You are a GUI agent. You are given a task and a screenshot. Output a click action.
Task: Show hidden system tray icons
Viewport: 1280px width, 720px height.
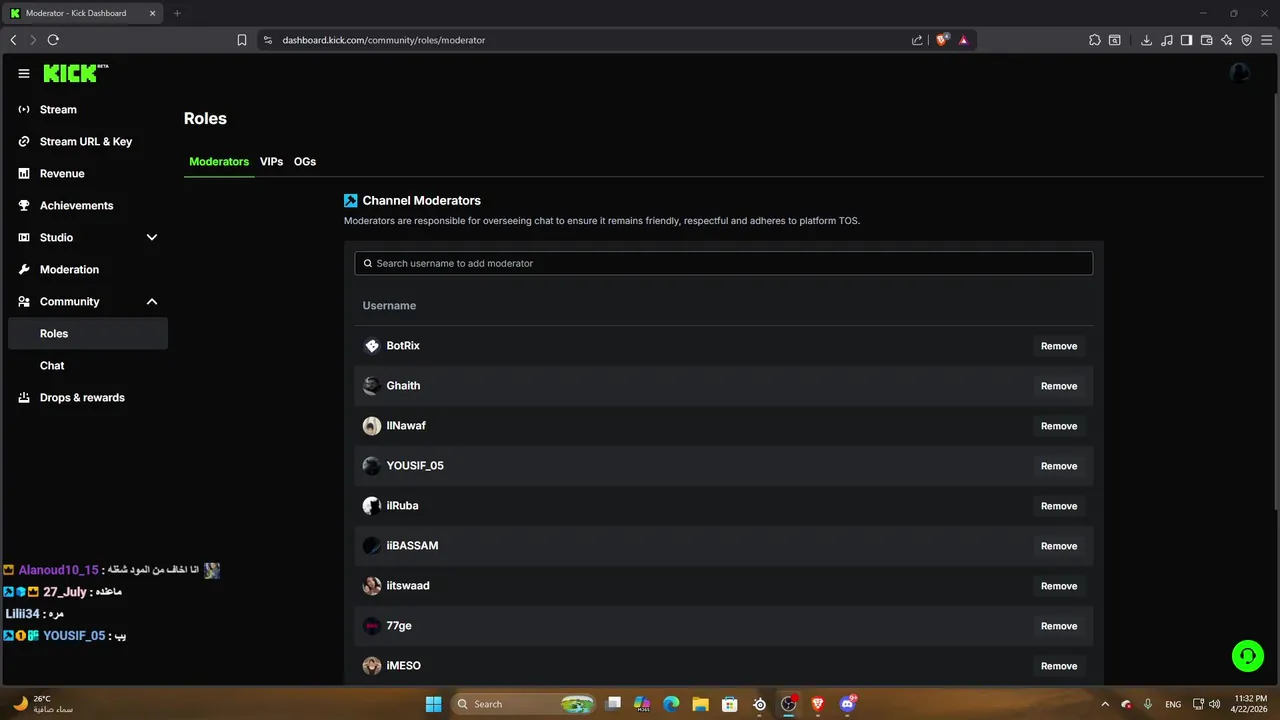click(x=1105, y=704)
